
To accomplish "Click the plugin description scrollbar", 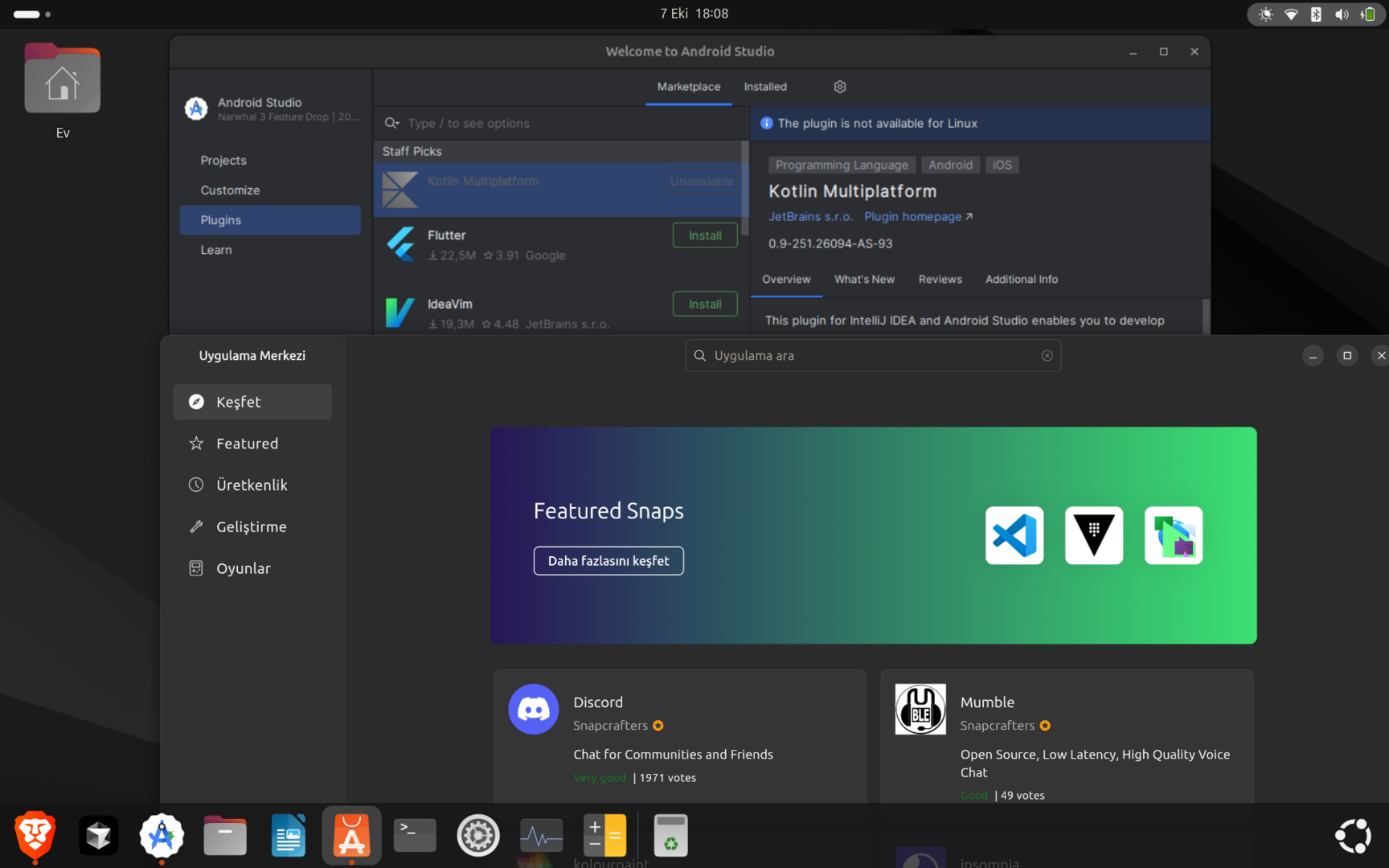I will point(1206,317).
